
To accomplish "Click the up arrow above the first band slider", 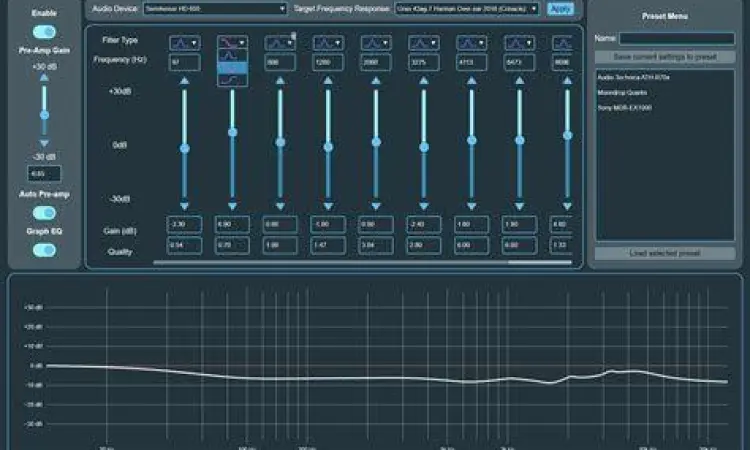I will 184,82.
